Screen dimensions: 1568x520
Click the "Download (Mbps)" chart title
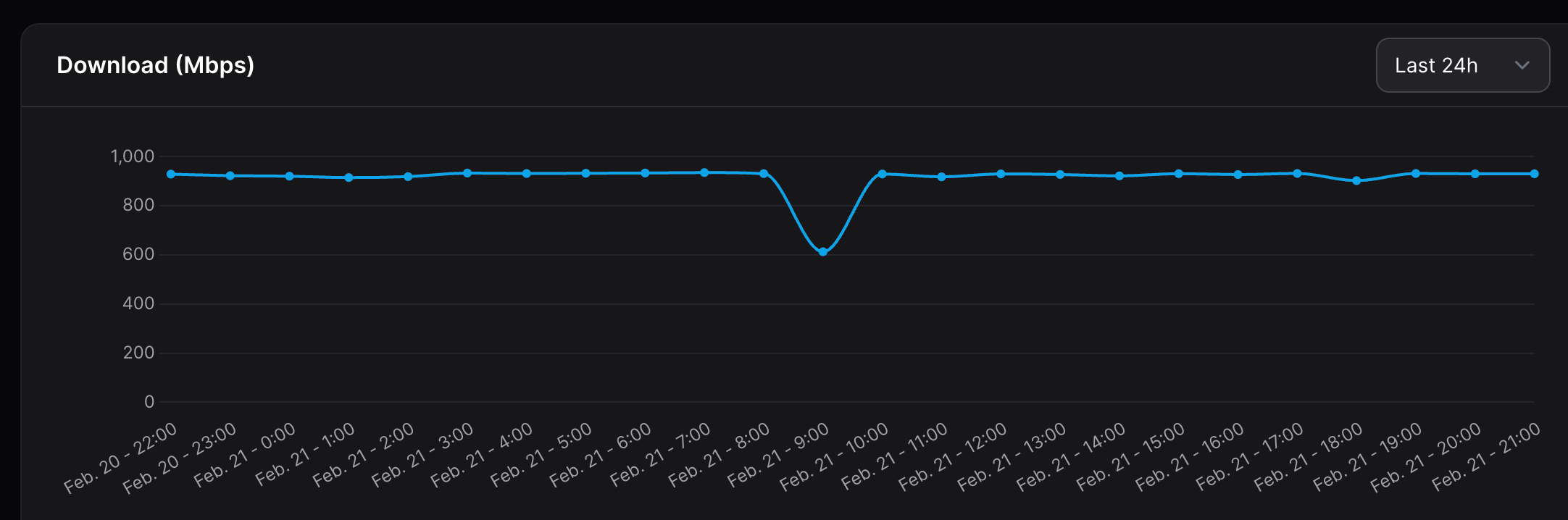coord(156,65)
